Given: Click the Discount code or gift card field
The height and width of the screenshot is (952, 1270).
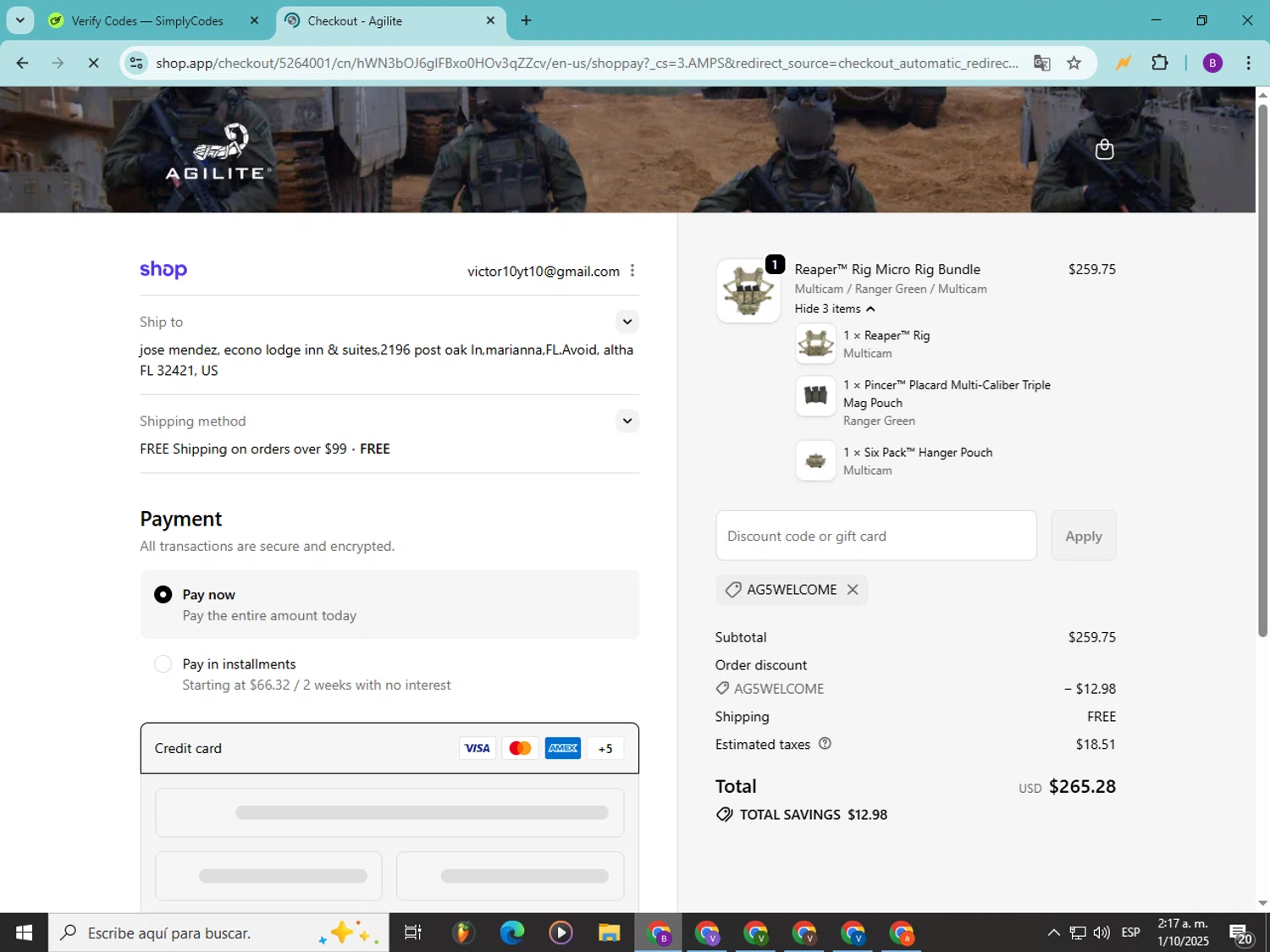Looking at the screenshot, I should point(876,536).
